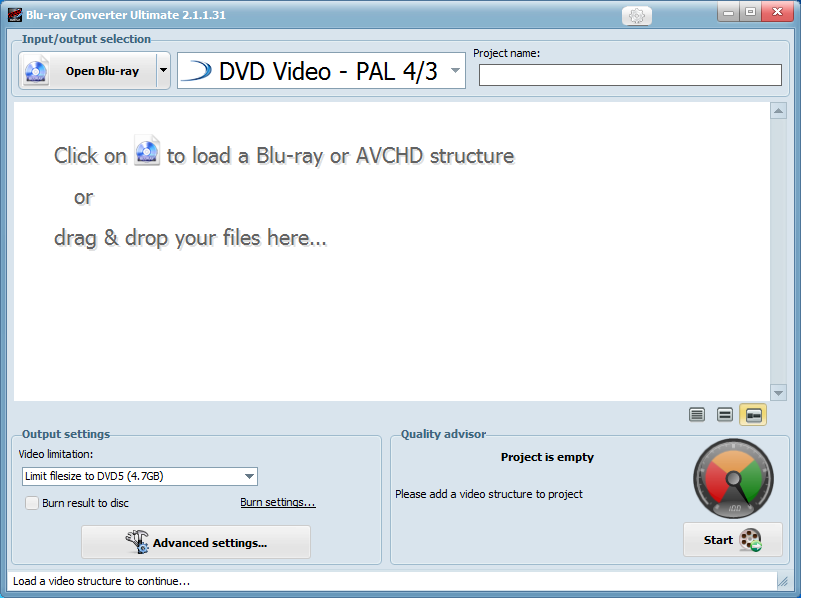This screenshot has height=598, width=816.
Task: Open the Open Blu-ray dropdown arrow
Action: (162, 70)
